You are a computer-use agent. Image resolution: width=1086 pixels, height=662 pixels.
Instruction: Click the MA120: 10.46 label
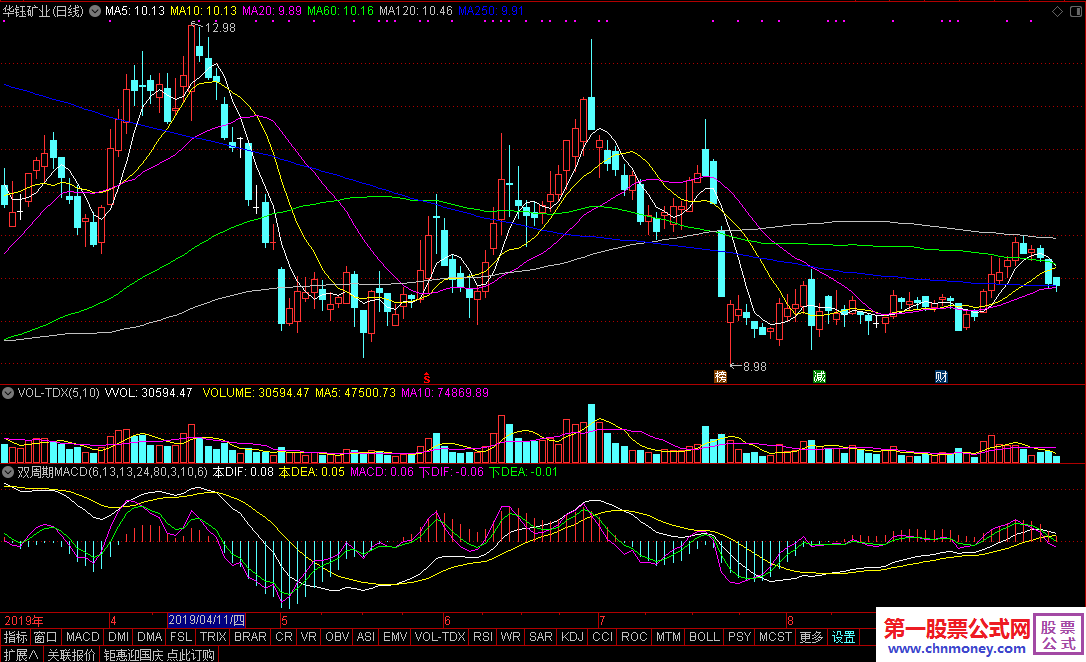[x=416, y=11]
